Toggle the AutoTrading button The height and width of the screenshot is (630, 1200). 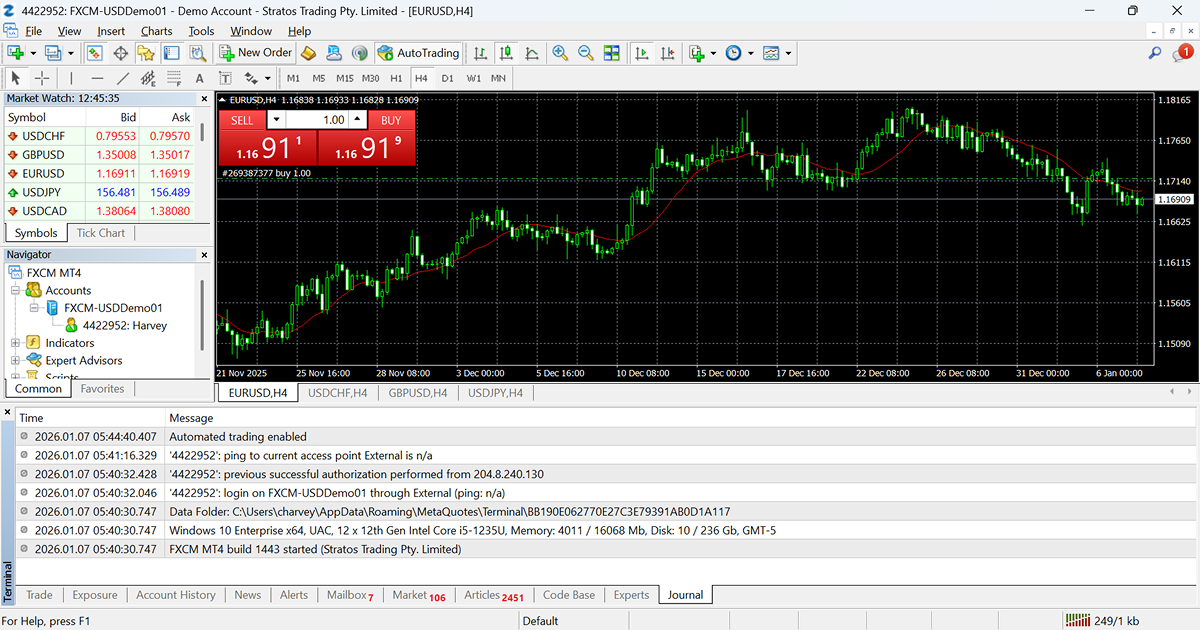pyautogui.click(x=419, y=53)
